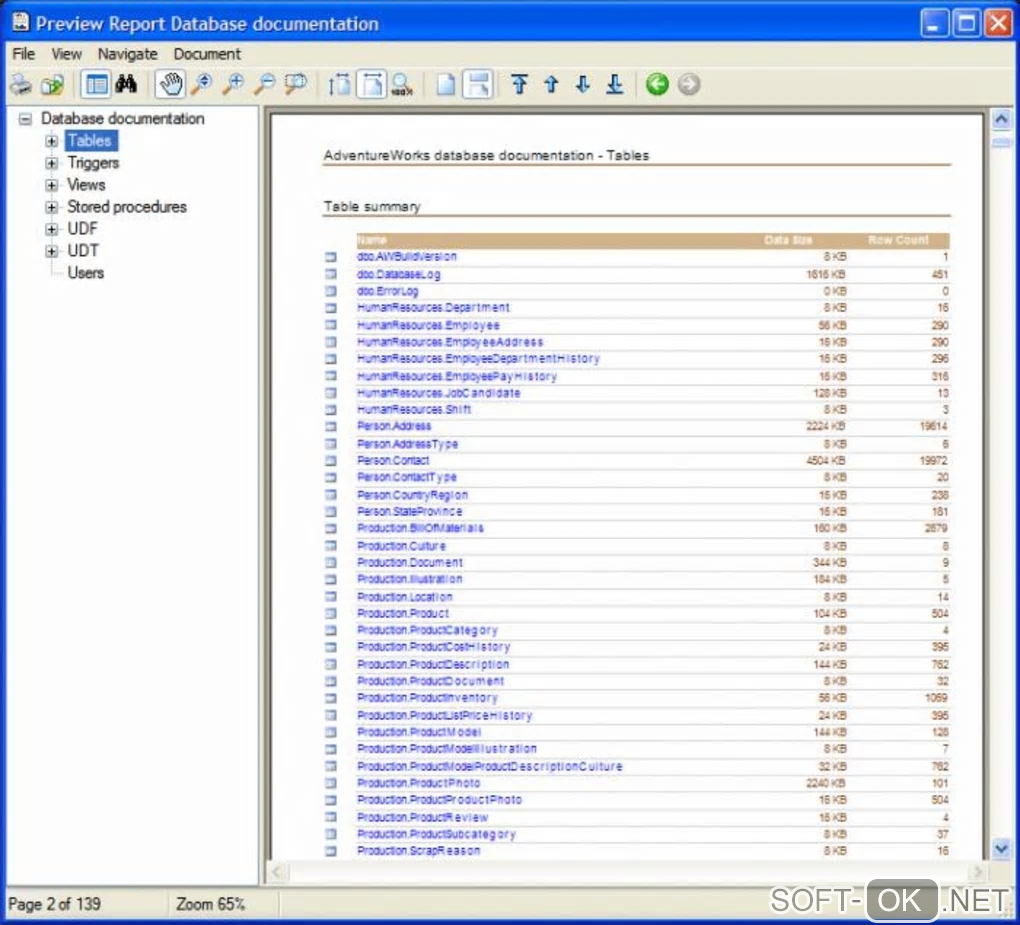Click the 'Page 2 of 139' status text

click(55, 904)
